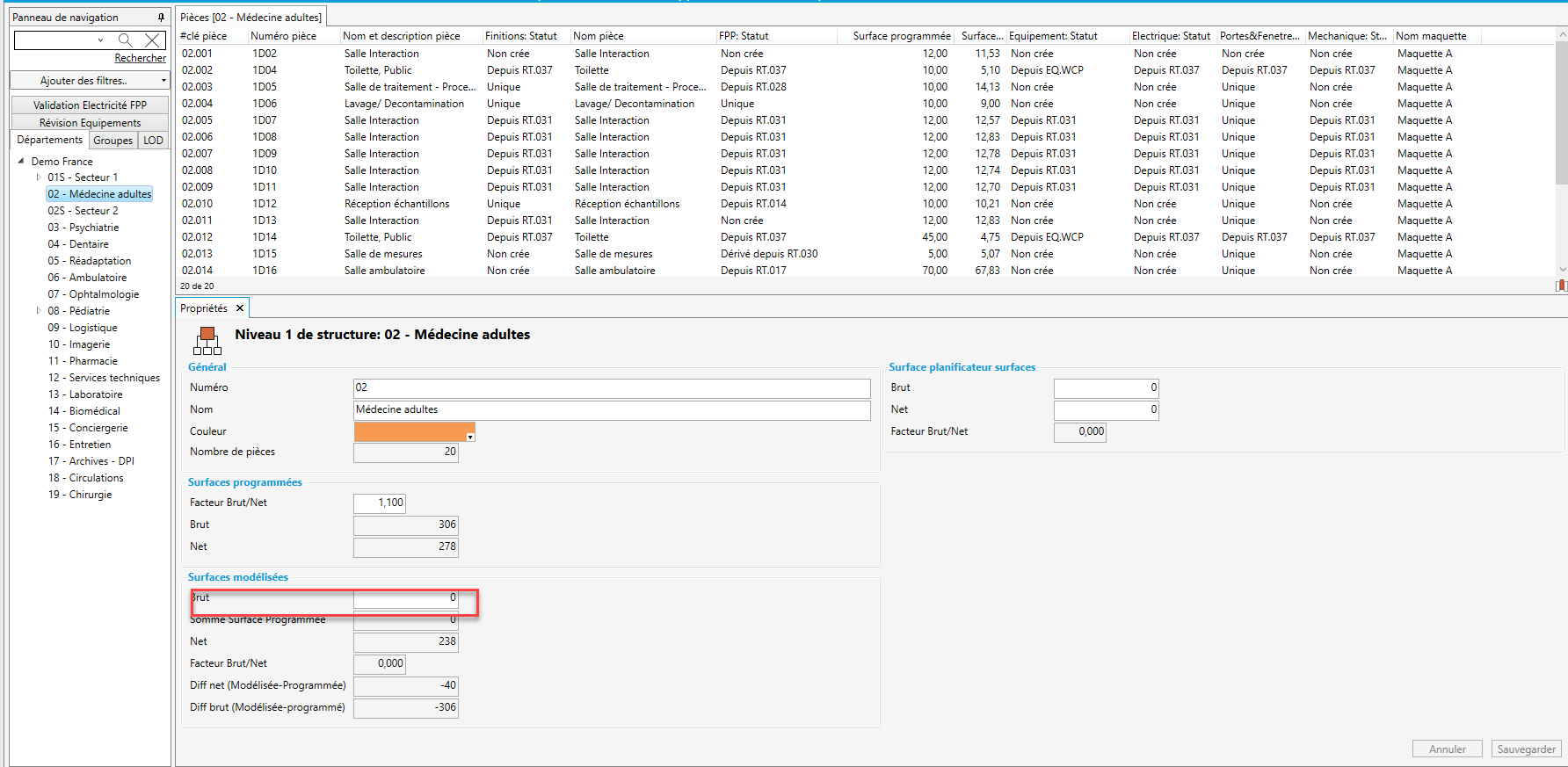This screenshot has width=1568, height=767.
Task: Switch to the Groupes tab
Action: (x=113, y=141)
